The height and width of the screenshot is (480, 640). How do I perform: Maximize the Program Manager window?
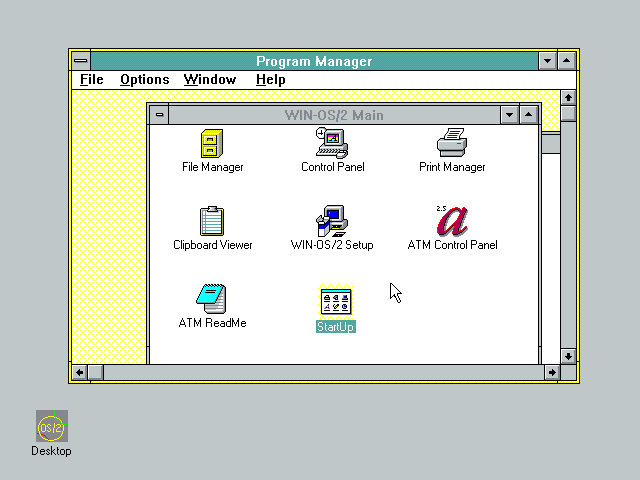pos(567,61)
